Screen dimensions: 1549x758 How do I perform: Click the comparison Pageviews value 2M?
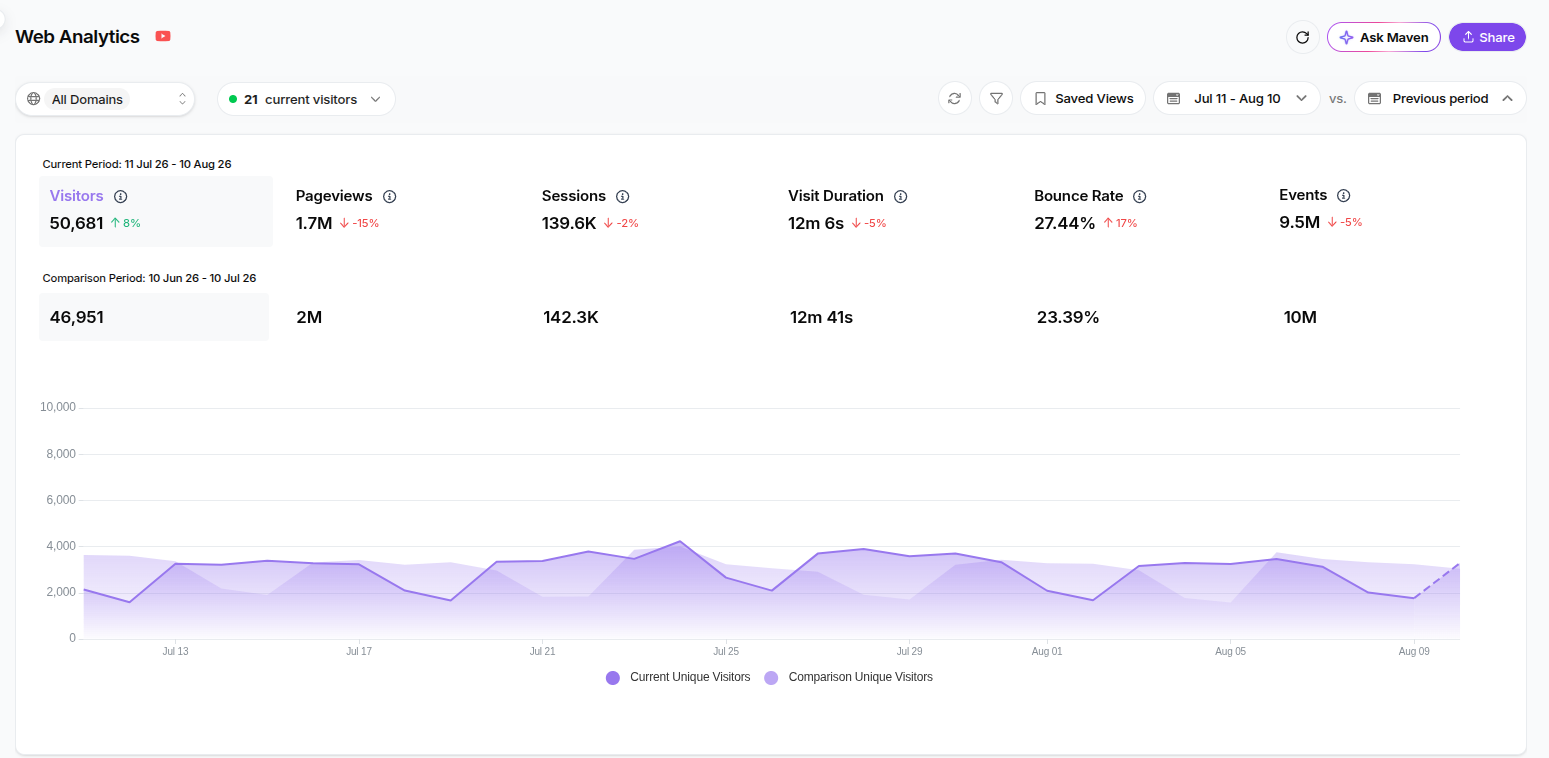(x=309, y=317)
